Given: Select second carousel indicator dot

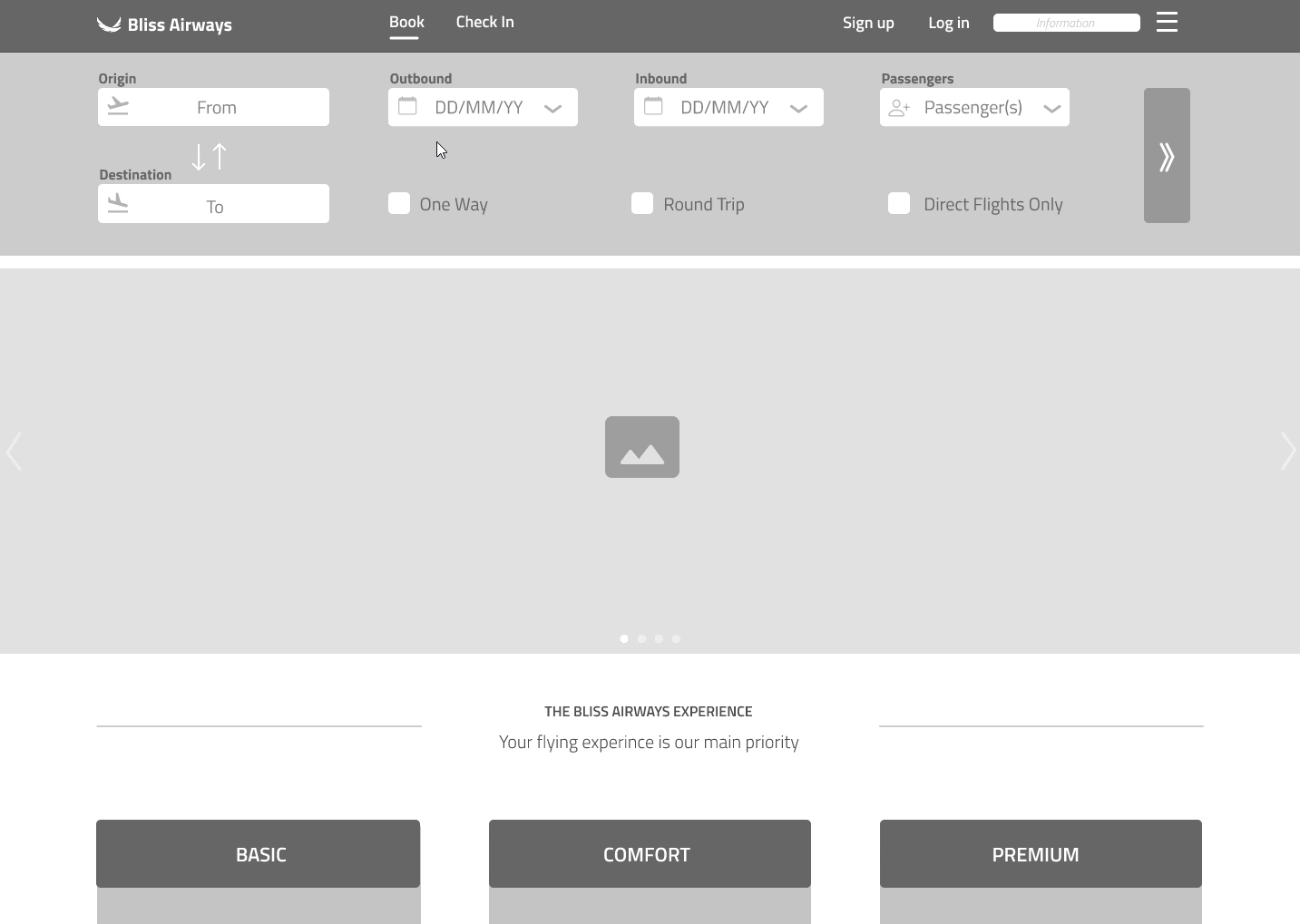Looking at the screenshot, I should pos(641,638).
